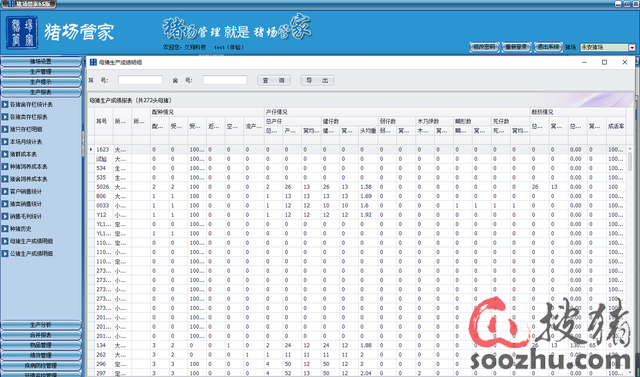The width and height of the screenshot is (640, 377).
Task: Click arrow icon beside 公猪生产成绩明细
Action: [x=5, y=254]
